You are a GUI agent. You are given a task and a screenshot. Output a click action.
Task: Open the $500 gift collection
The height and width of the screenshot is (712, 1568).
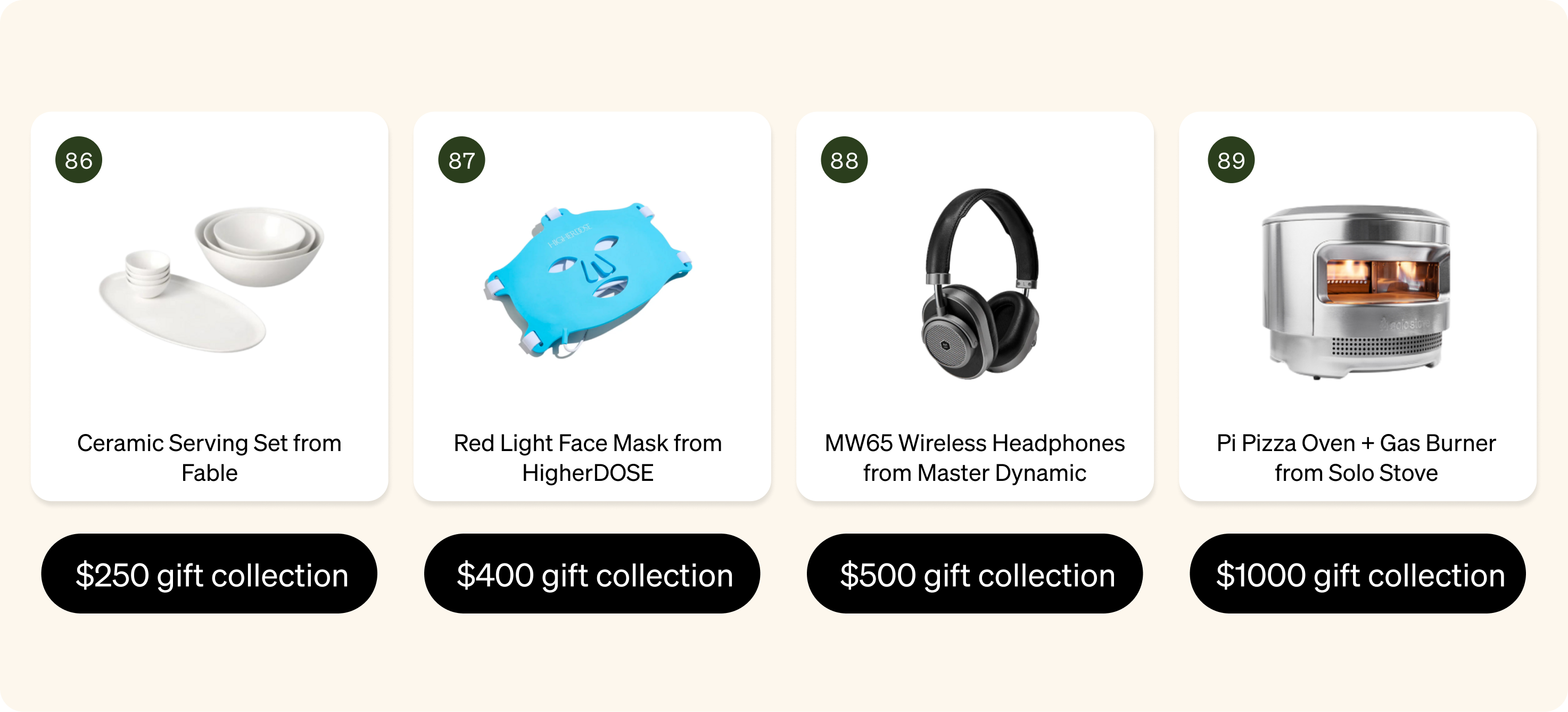975,574
